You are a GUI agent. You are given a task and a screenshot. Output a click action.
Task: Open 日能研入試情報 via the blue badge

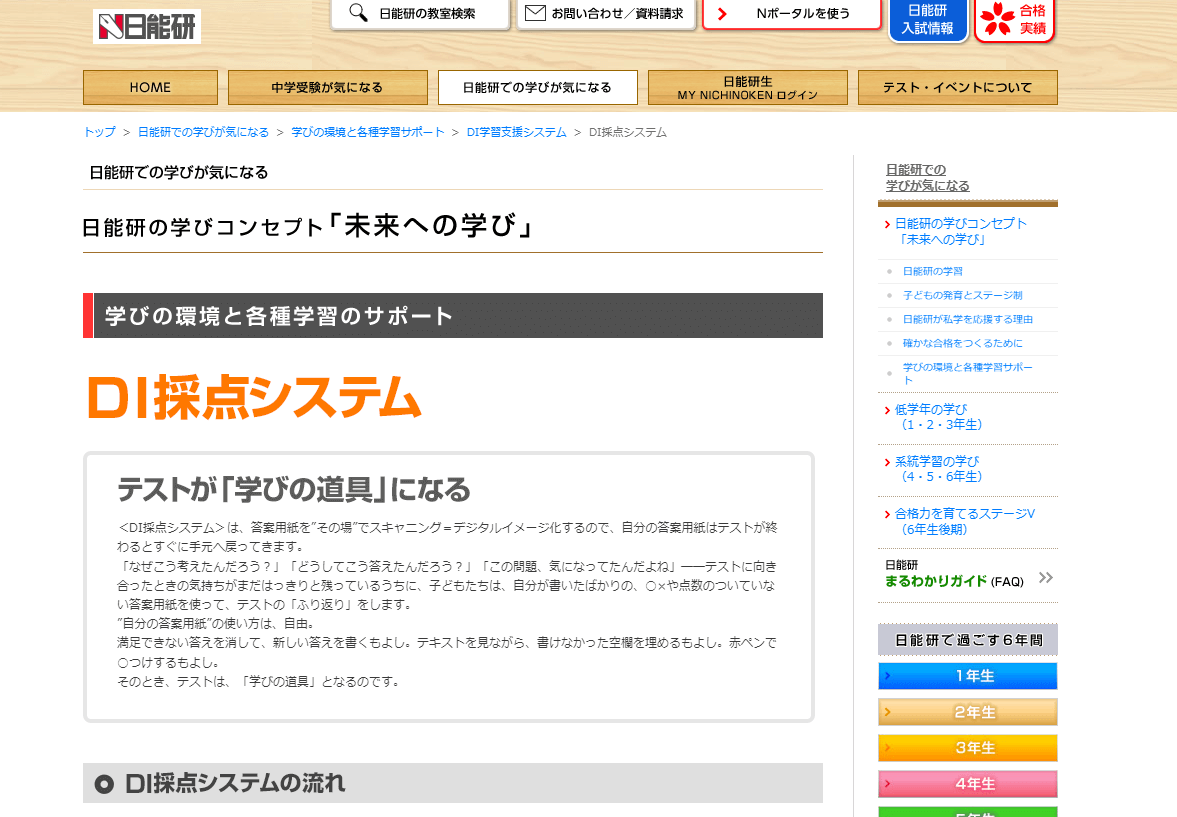(927, 18)
